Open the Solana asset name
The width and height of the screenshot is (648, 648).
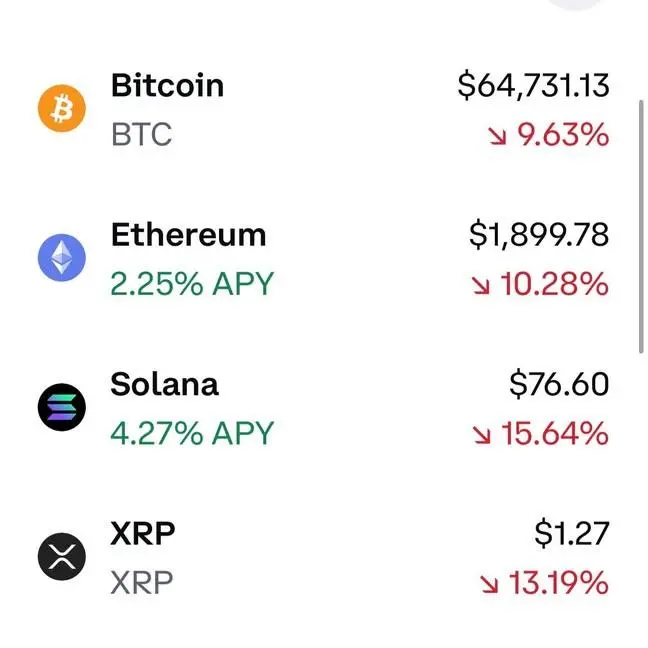[164, 384]
